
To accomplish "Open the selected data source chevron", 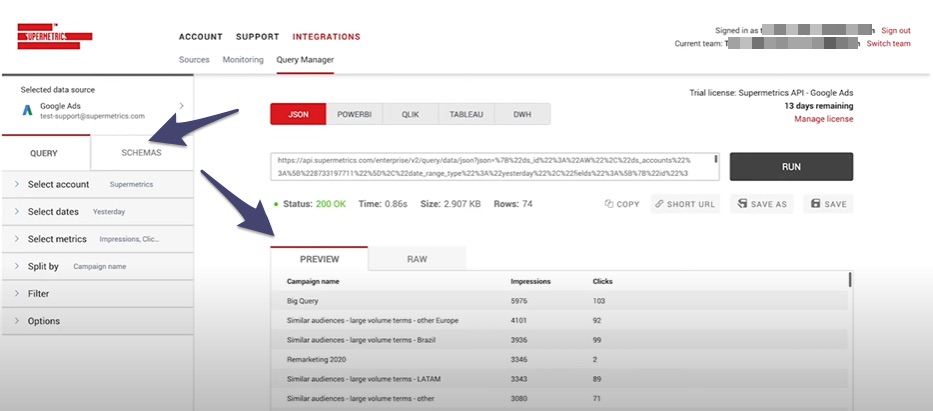I will [181, 106].
